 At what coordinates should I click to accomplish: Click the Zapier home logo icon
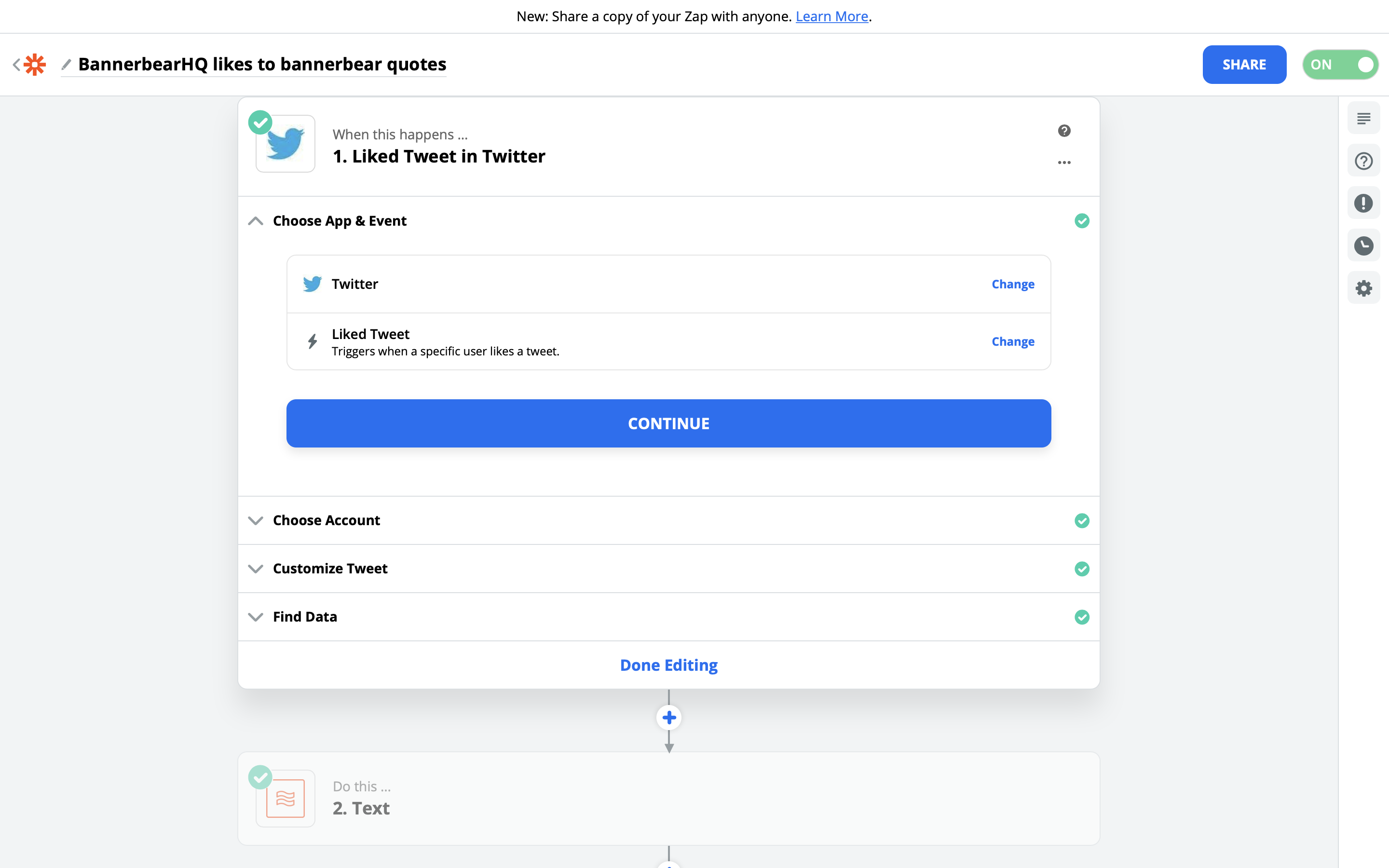click(x=34, y=64)
